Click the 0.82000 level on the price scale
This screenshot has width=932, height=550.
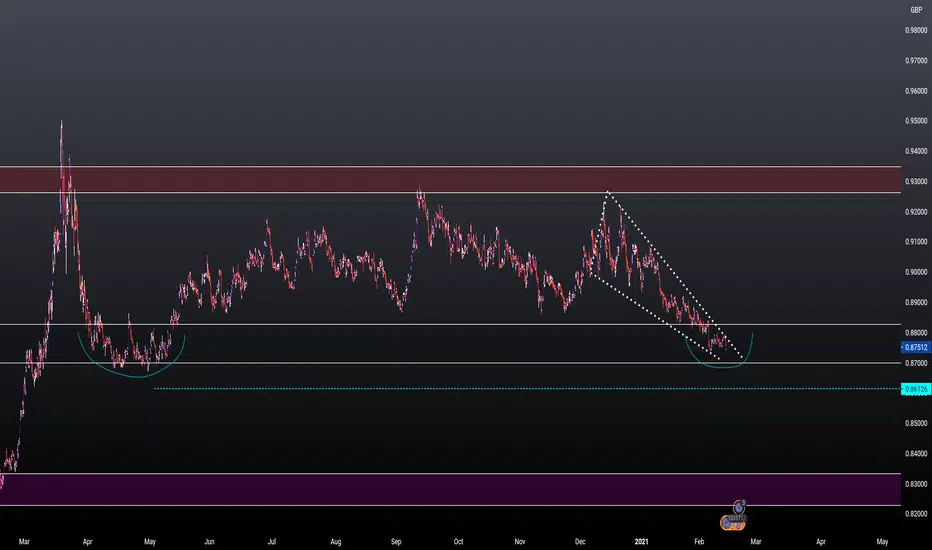click(x=916, y=514)
